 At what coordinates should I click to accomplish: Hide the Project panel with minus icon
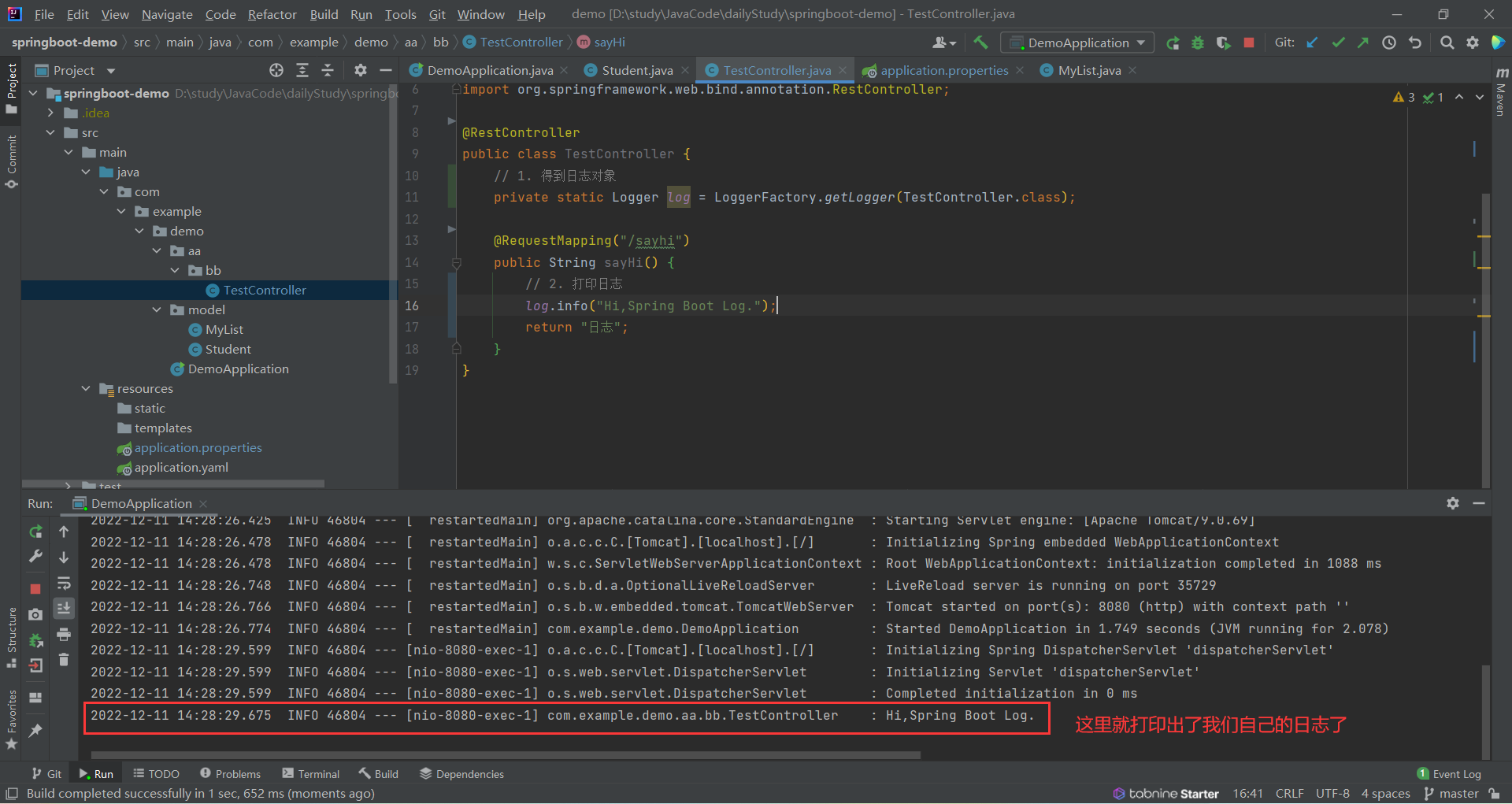386,70
